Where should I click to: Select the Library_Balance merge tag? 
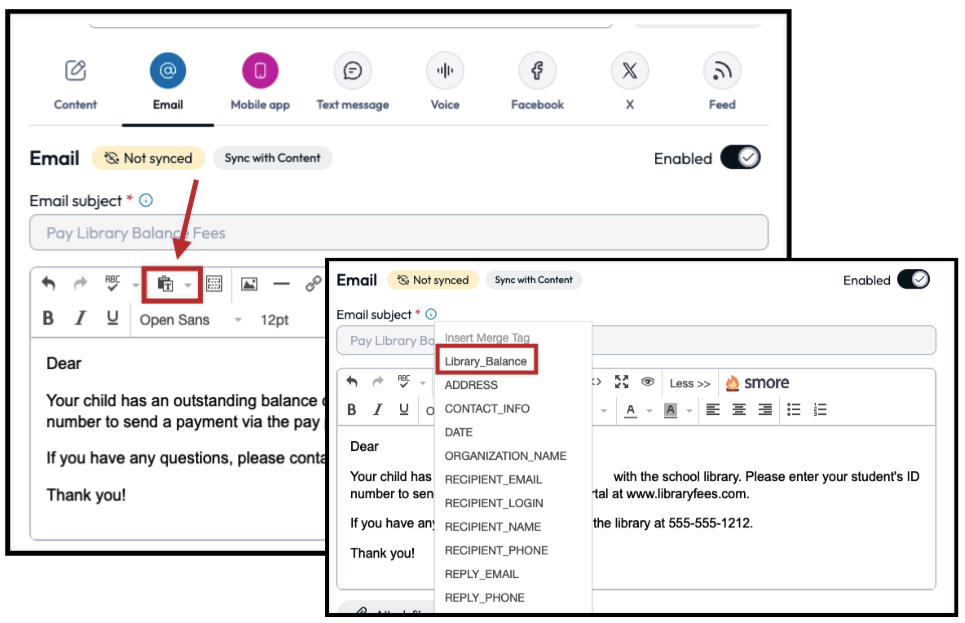pyautogui.click(x=486, y=359)
